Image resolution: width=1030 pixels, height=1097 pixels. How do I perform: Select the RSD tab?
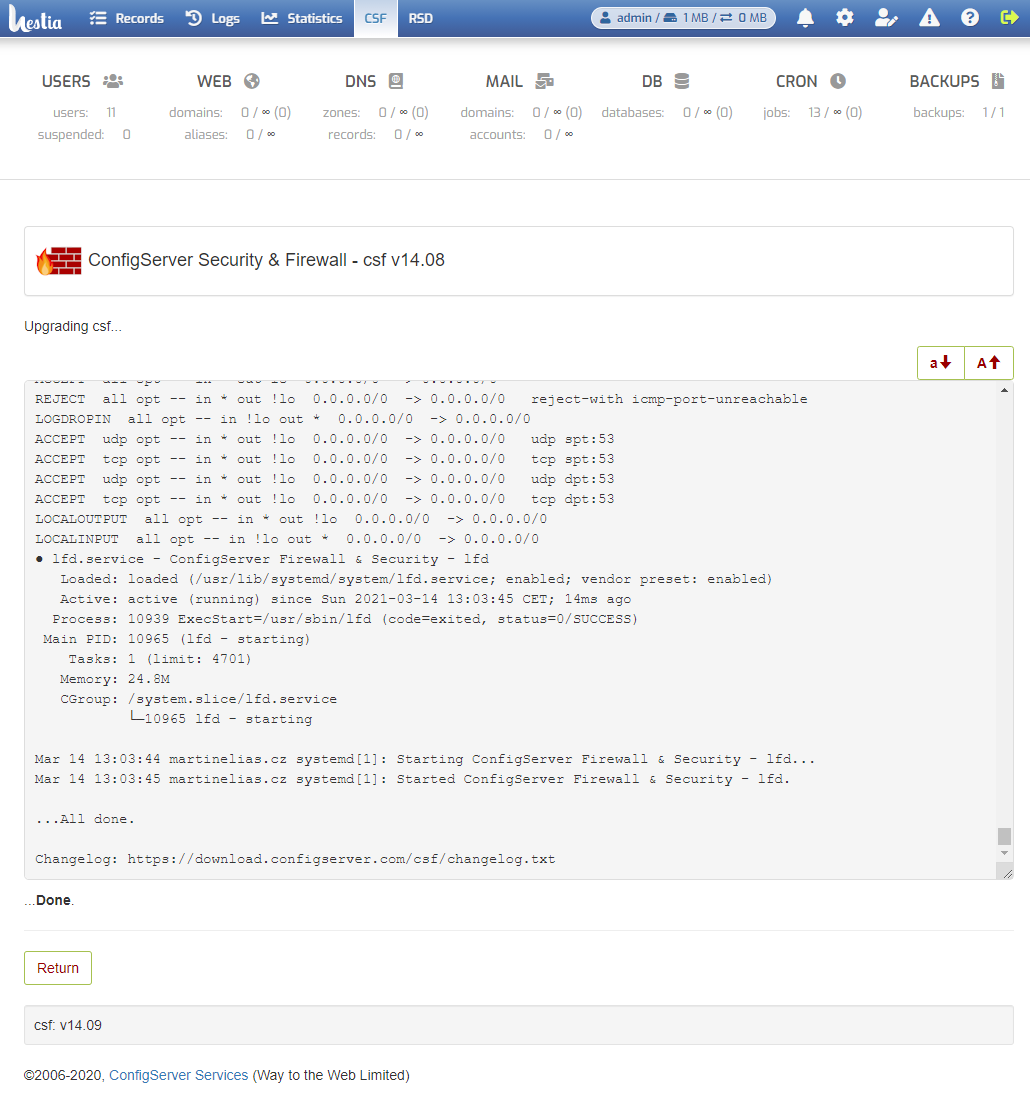coord(421,18)
